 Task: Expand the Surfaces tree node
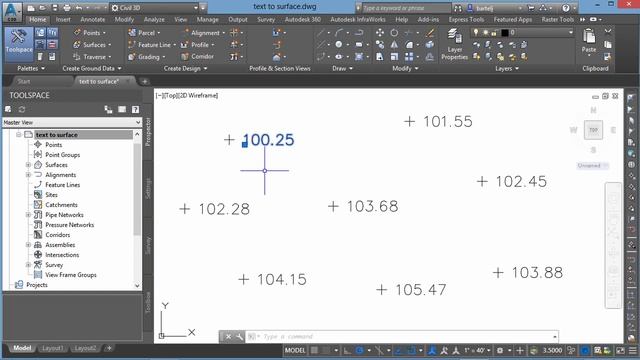(28, 165)
